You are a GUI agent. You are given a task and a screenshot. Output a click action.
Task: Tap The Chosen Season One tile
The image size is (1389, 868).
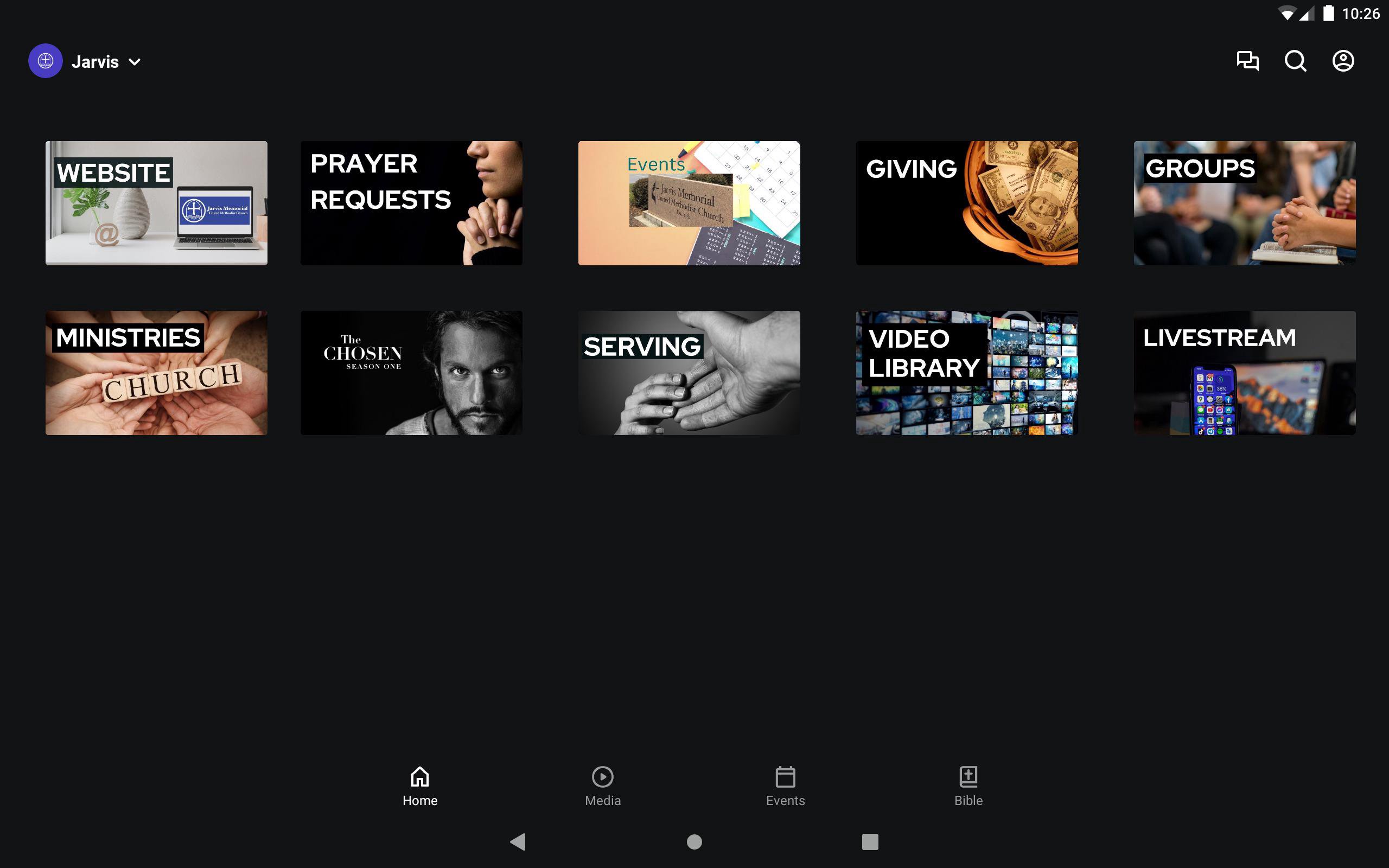(x=411, y=373)
